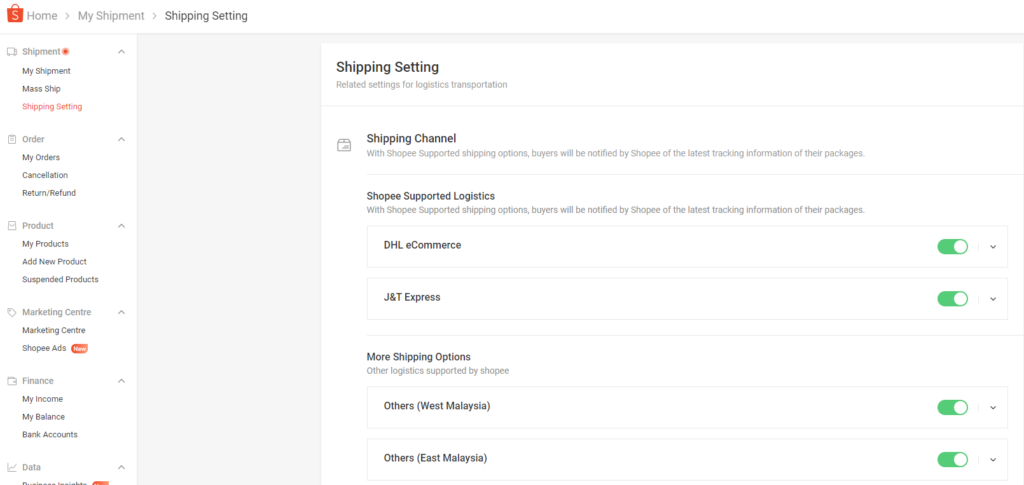1024x485 pixels.
Task: Click the J&T Express row label
Action: tap(412, 298)
